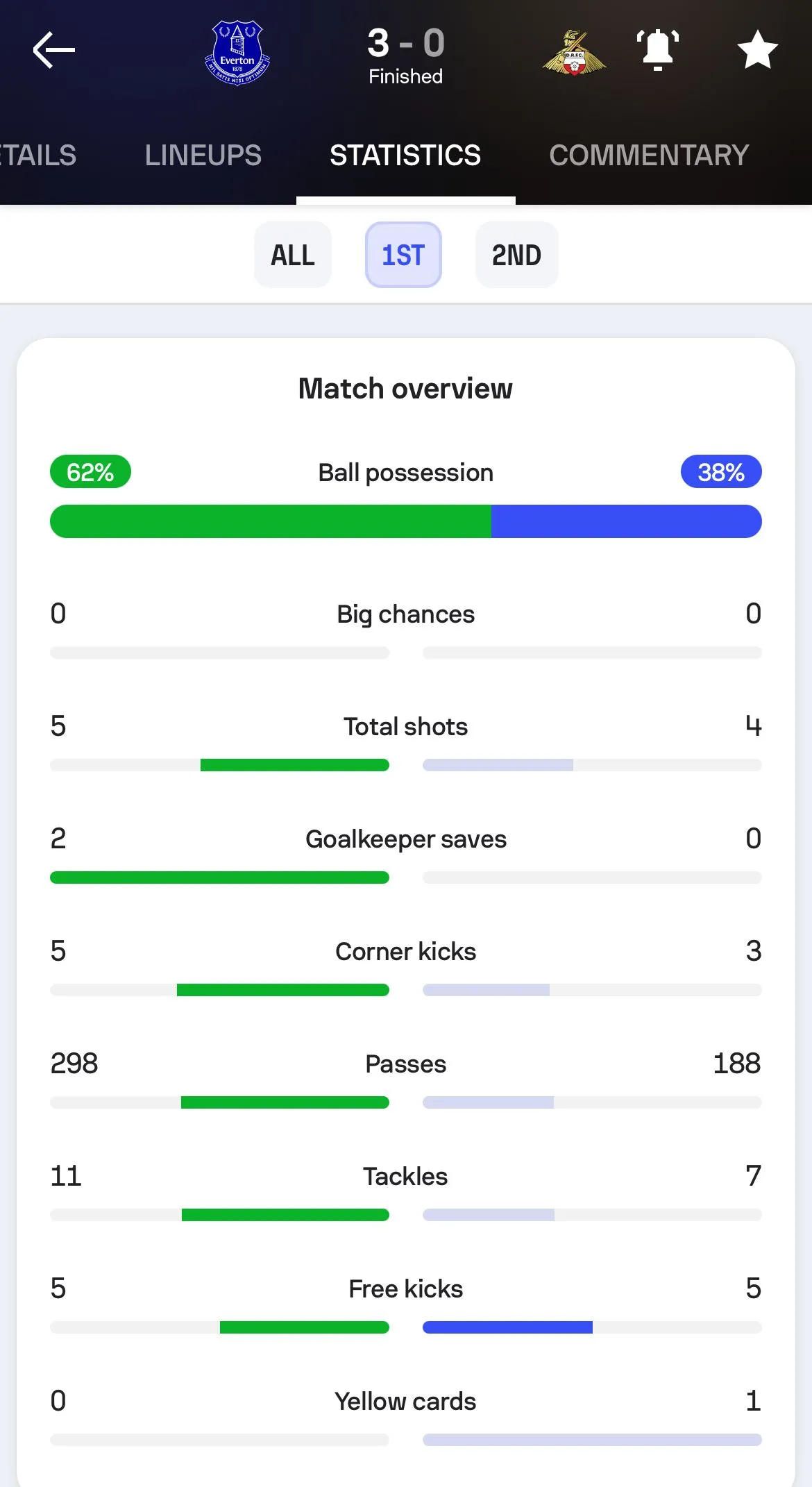Tap the 62% possession badge
The height and width of the screenshot is (1487, 812).
click(90, 472)
